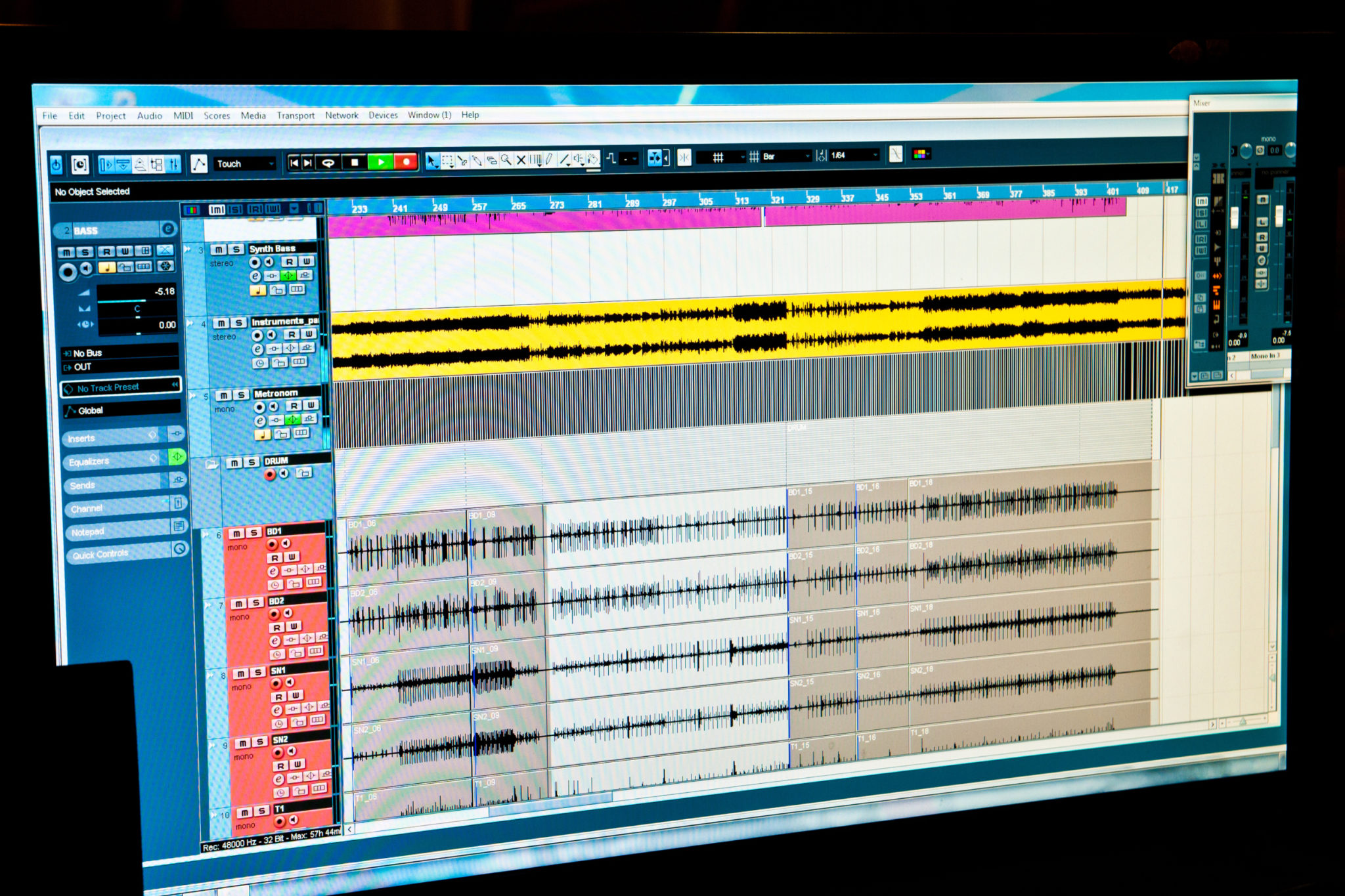
Task: Select the Scissors split tool
Action: point(462,160)
